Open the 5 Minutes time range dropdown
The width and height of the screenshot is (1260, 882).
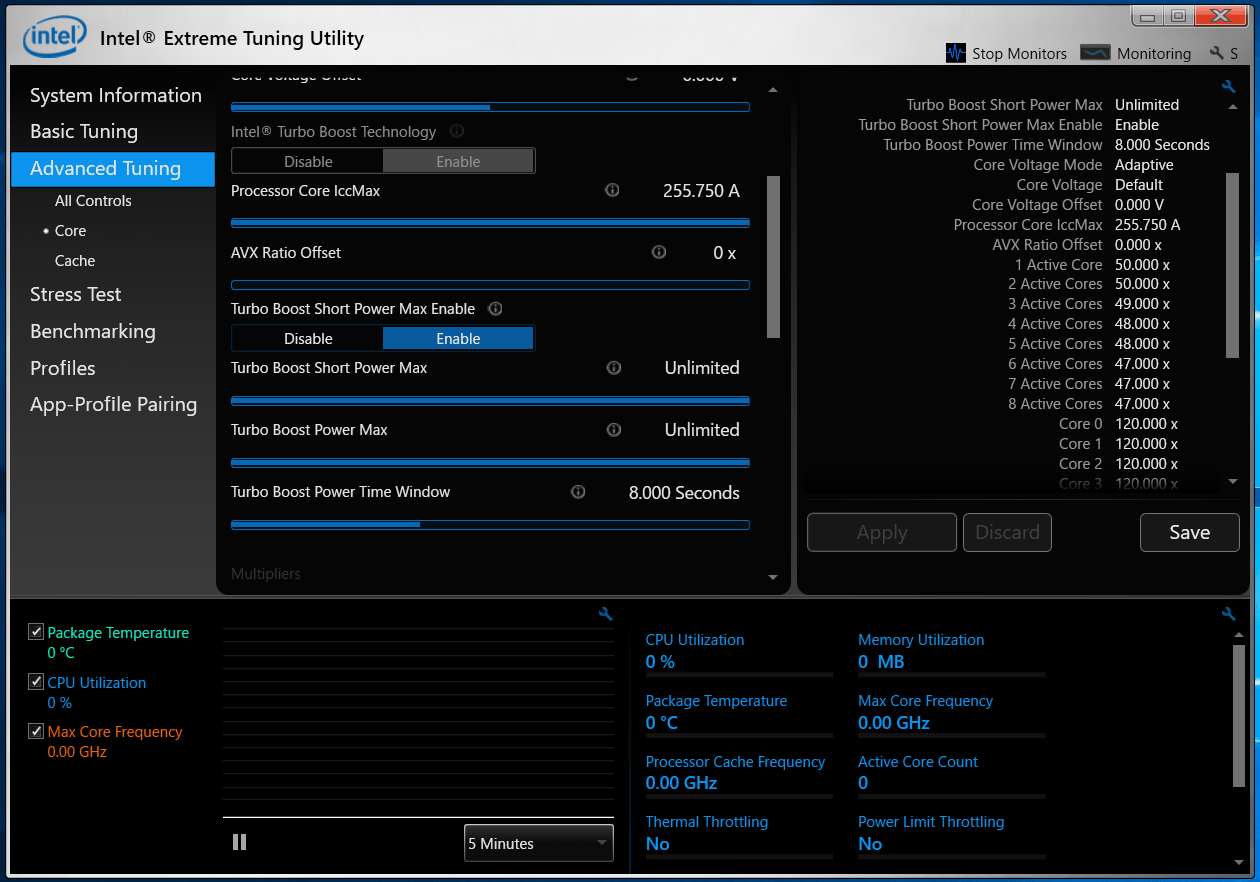(539, 843)
